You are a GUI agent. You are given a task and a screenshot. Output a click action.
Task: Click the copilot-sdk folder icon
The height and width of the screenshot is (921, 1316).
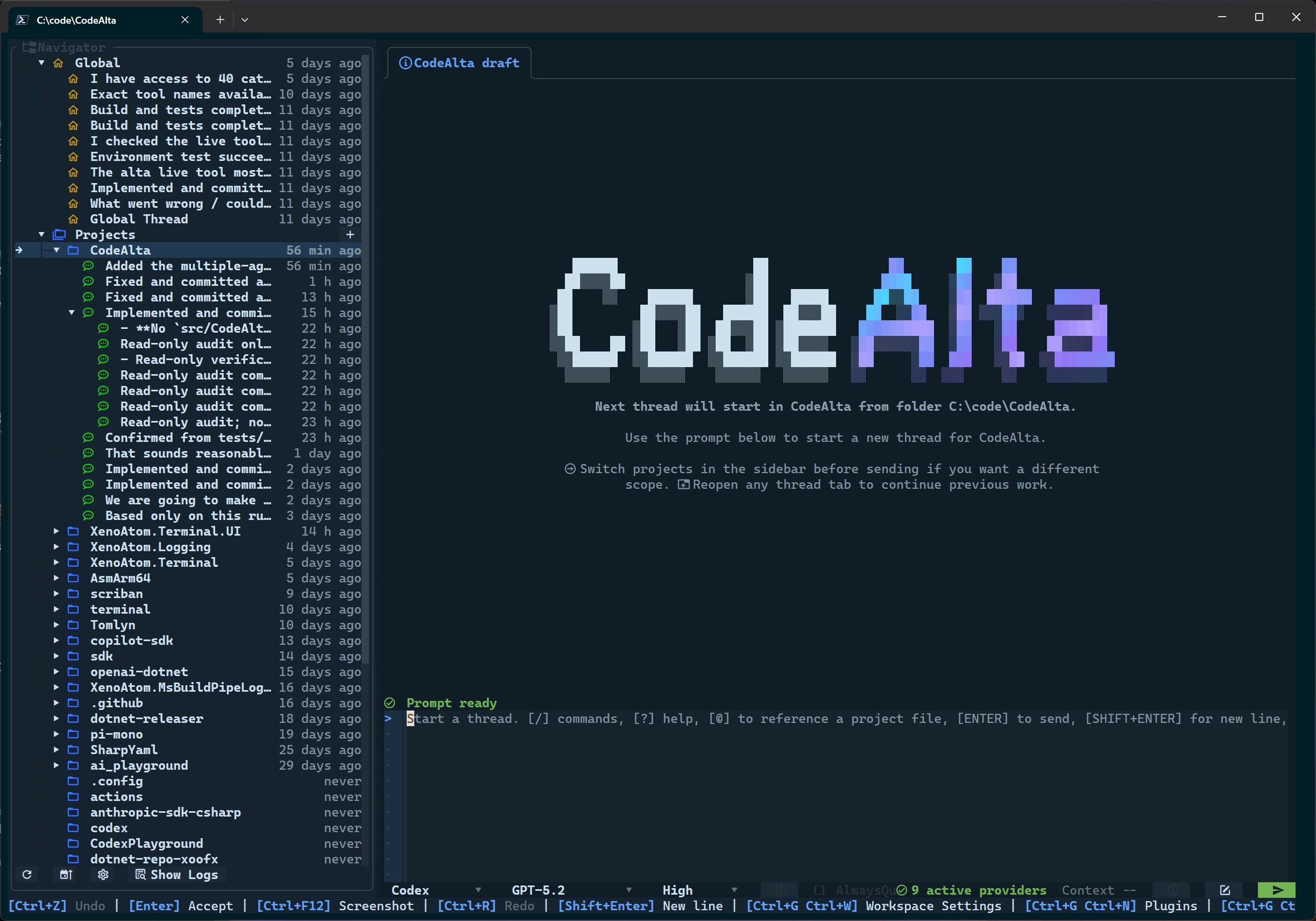[73, 641]
